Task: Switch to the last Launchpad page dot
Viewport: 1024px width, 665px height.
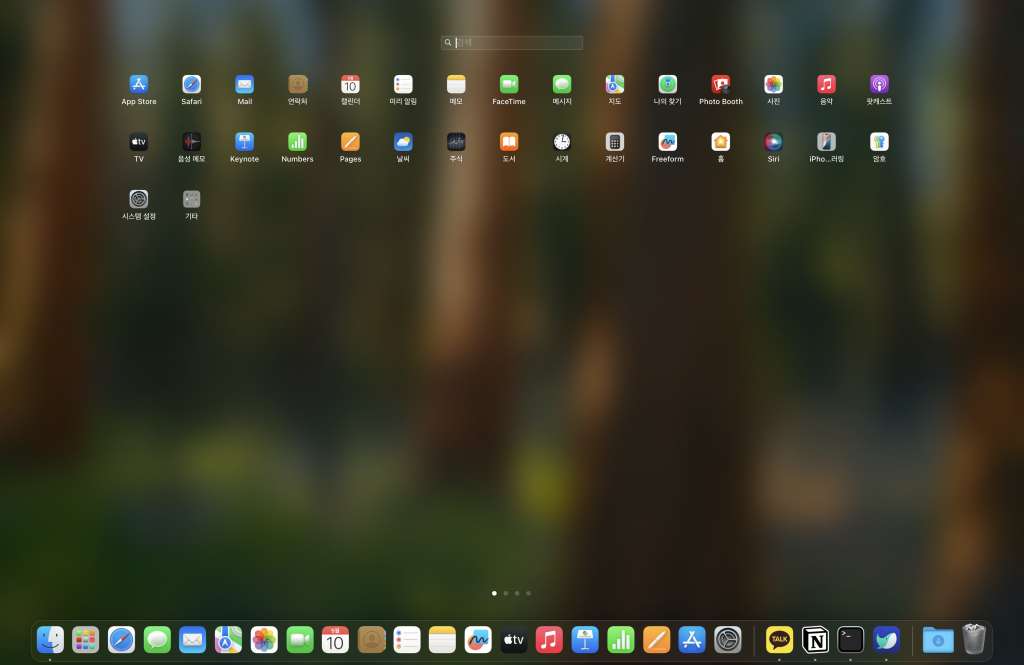Action: 528,593
